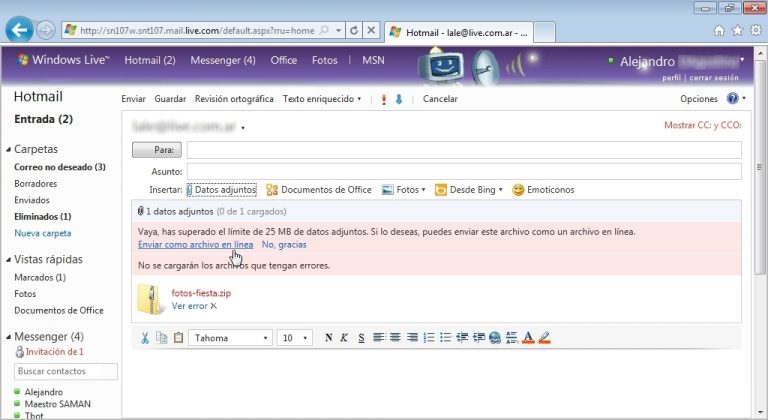Insert horizontal line icon
Image resolution: width=768 pixels, height=420 pixels.
pos(511,338)
